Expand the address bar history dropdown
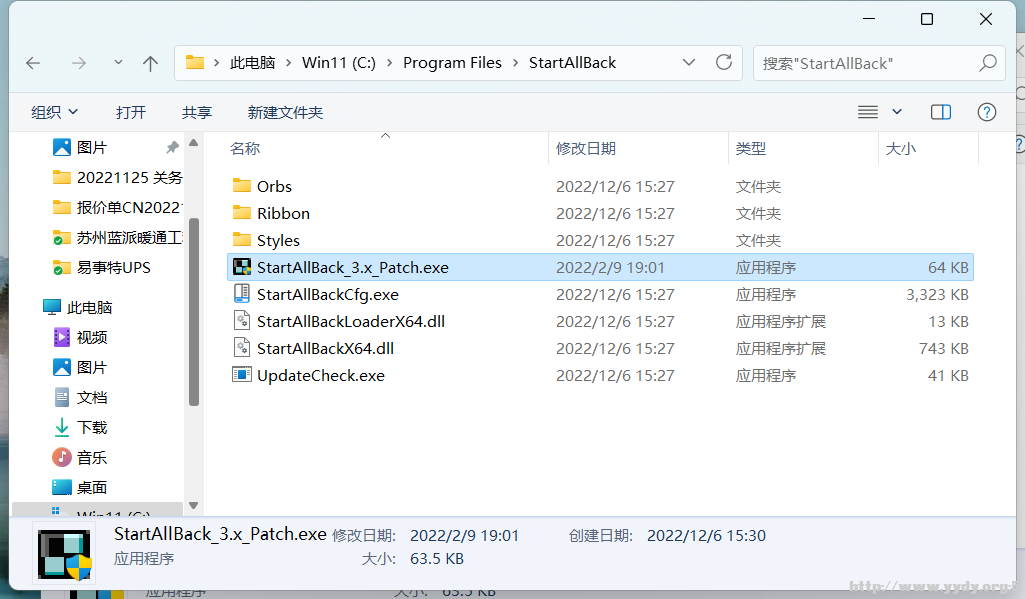 click(688, 63)
